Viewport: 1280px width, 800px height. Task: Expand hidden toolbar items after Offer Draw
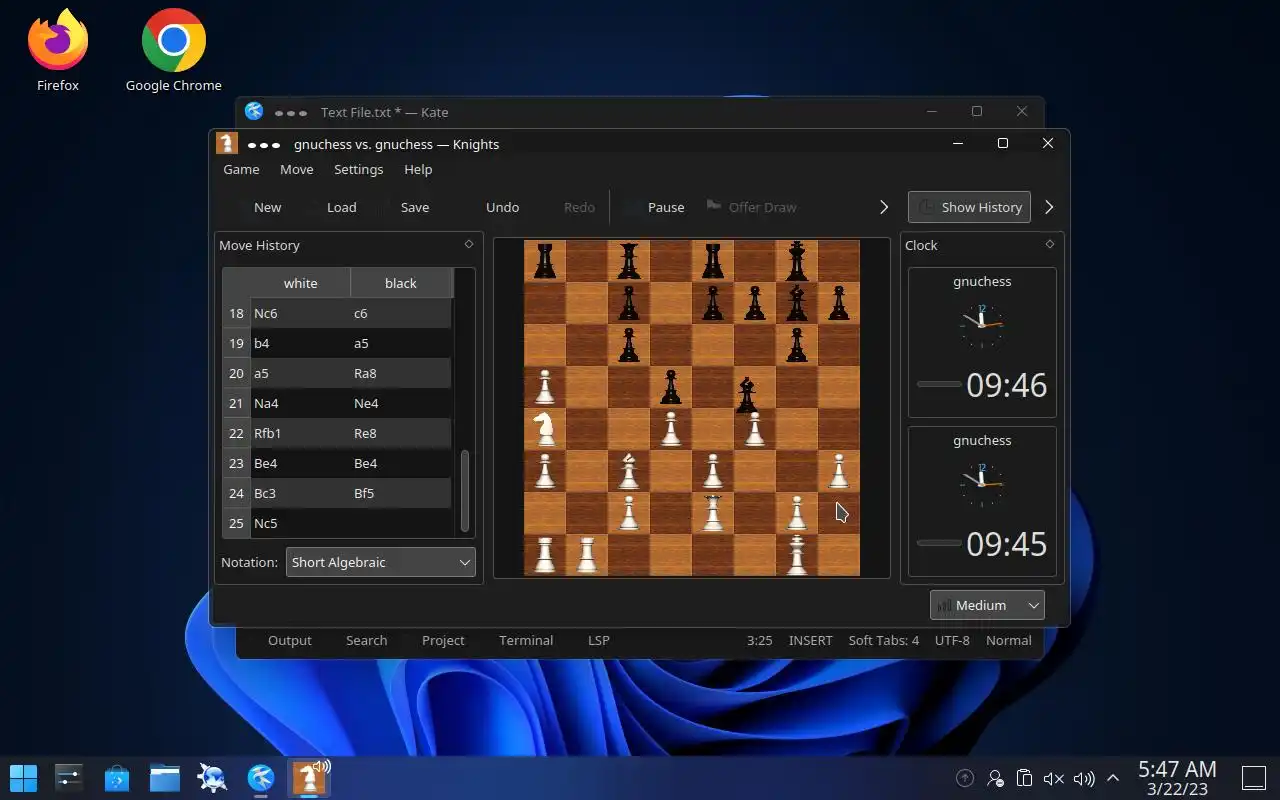coord(884,207)
